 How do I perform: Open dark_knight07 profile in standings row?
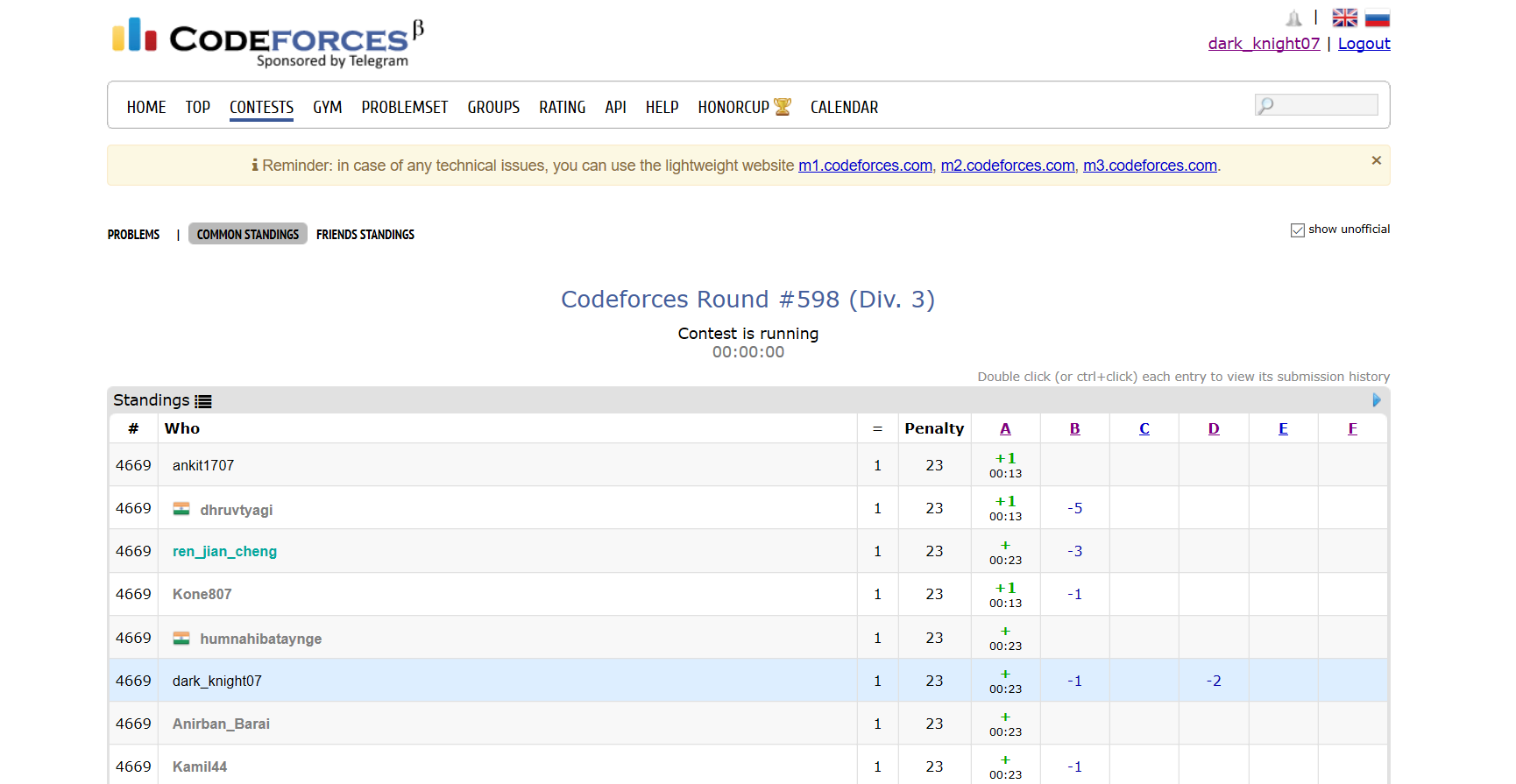click(x=217, y=681)
